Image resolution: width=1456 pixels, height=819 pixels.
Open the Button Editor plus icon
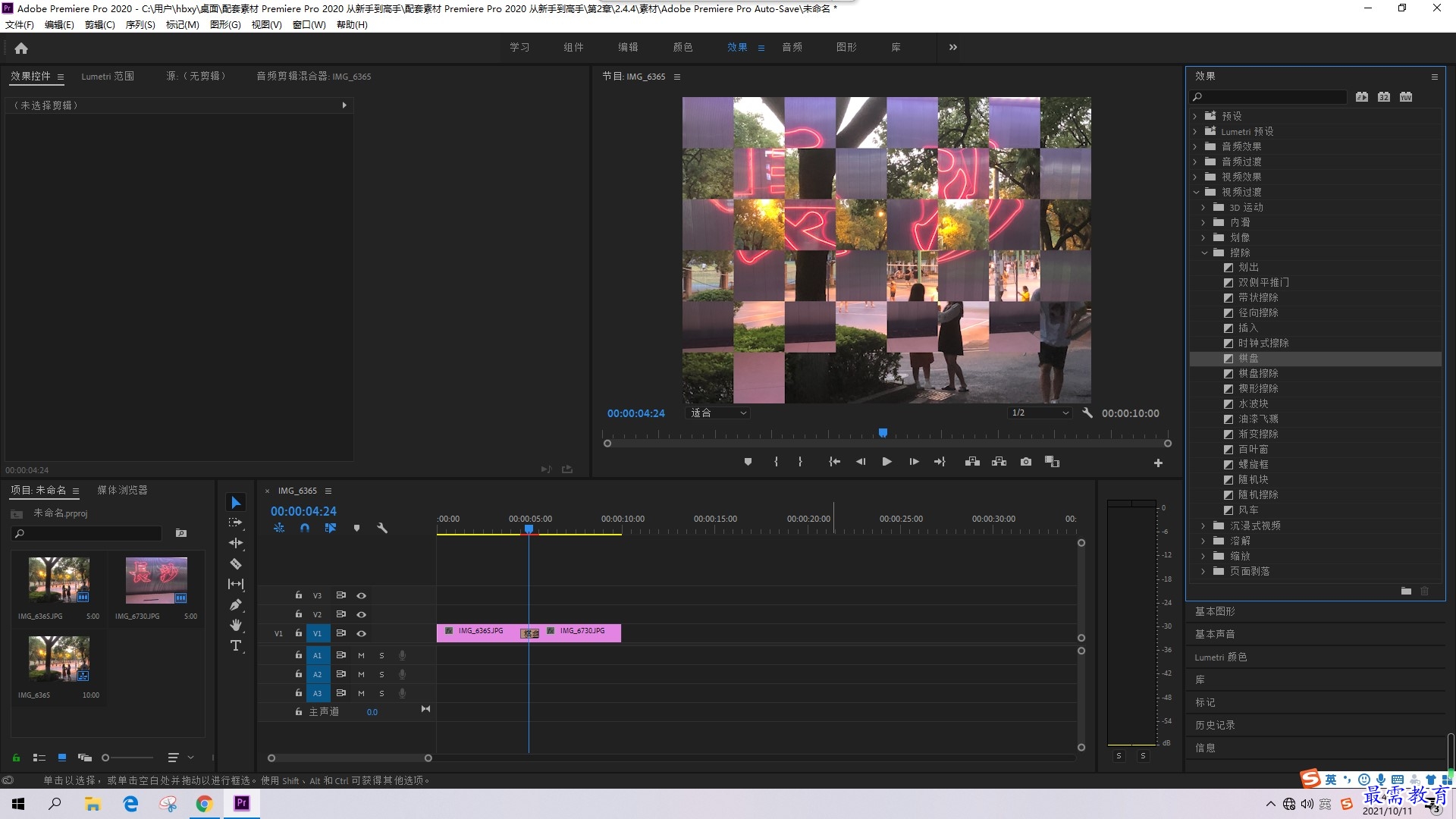pyautogui.click(x=1158, y=463)
